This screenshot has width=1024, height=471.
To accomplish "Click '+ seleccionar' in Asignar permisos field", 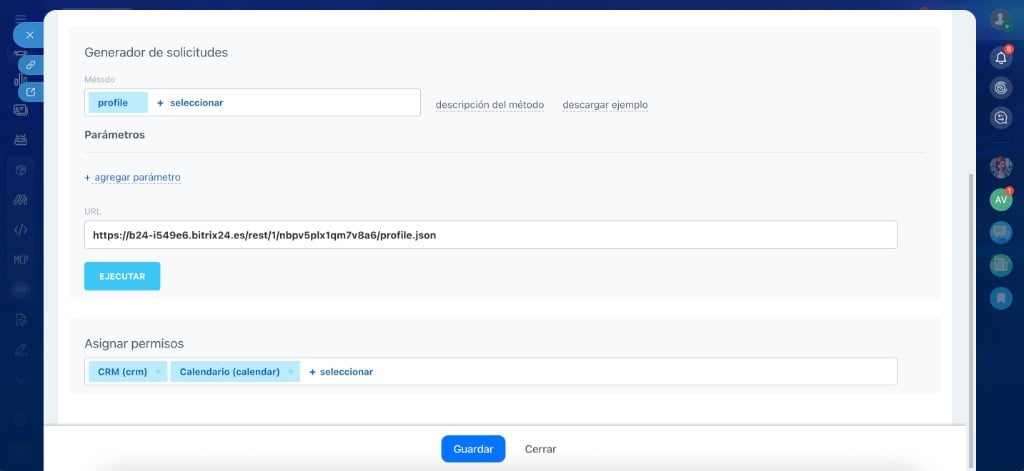I will 341,372.
